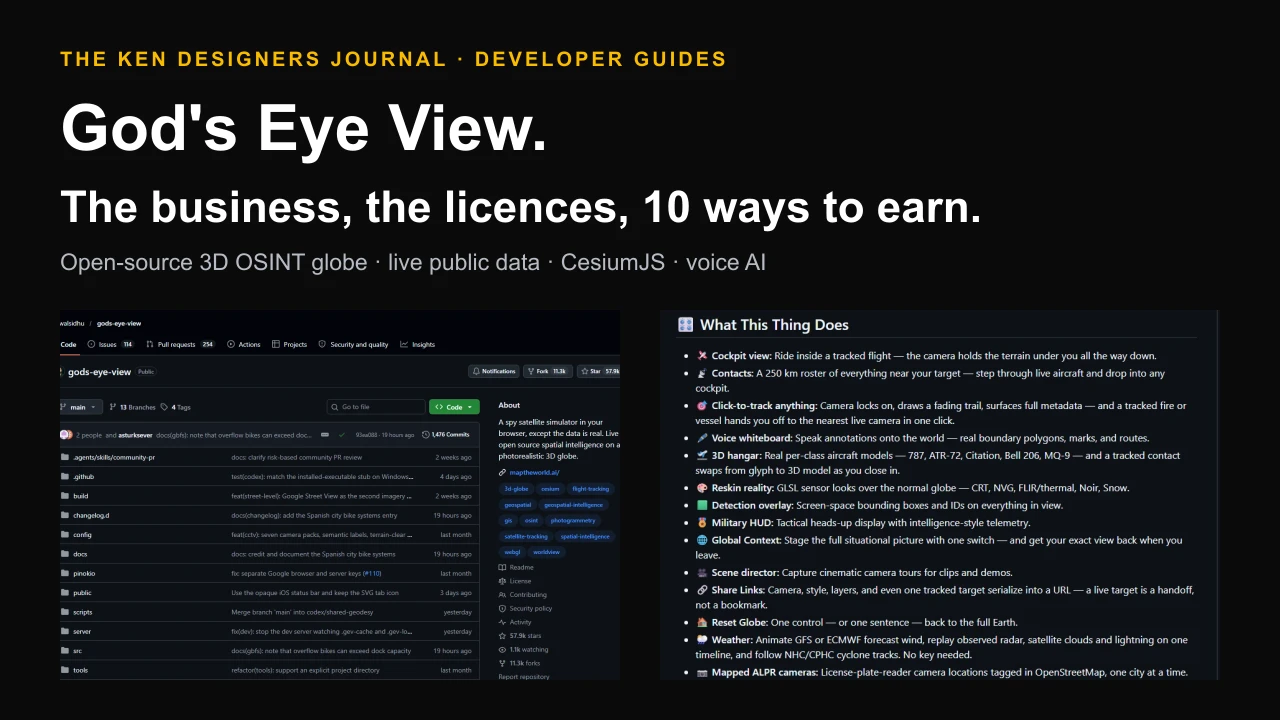
Task: Open the docs folder
Action: pos(80,554)
